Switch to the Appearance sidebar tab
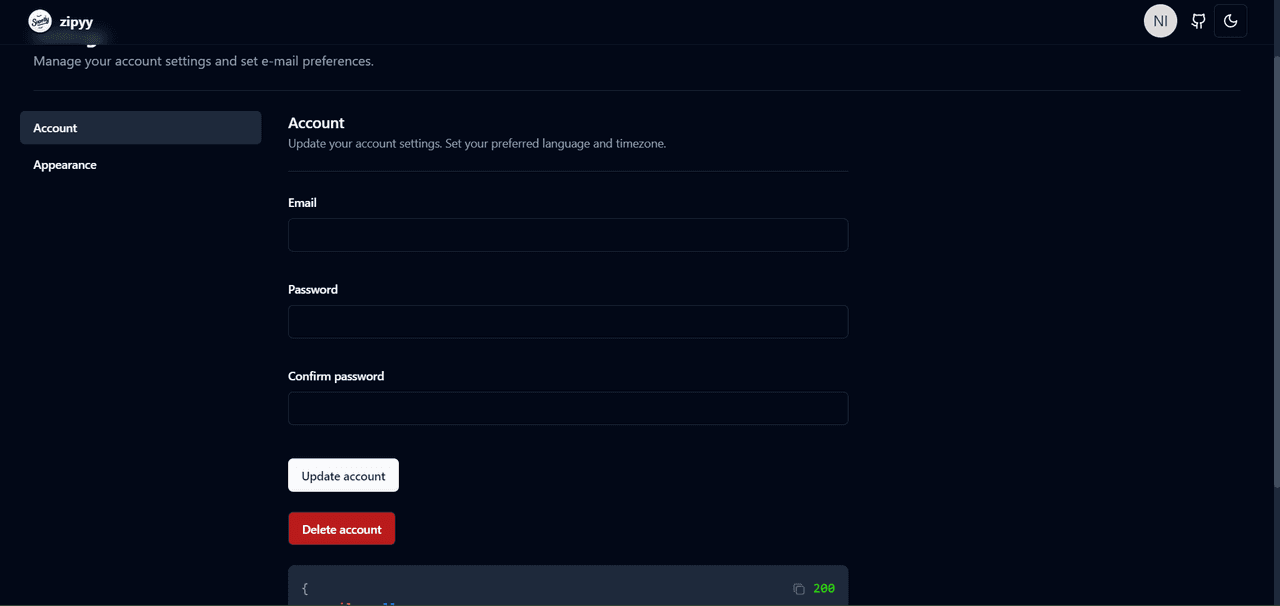This screenshot has height=606, width=1280. click(x=65, y=165)
